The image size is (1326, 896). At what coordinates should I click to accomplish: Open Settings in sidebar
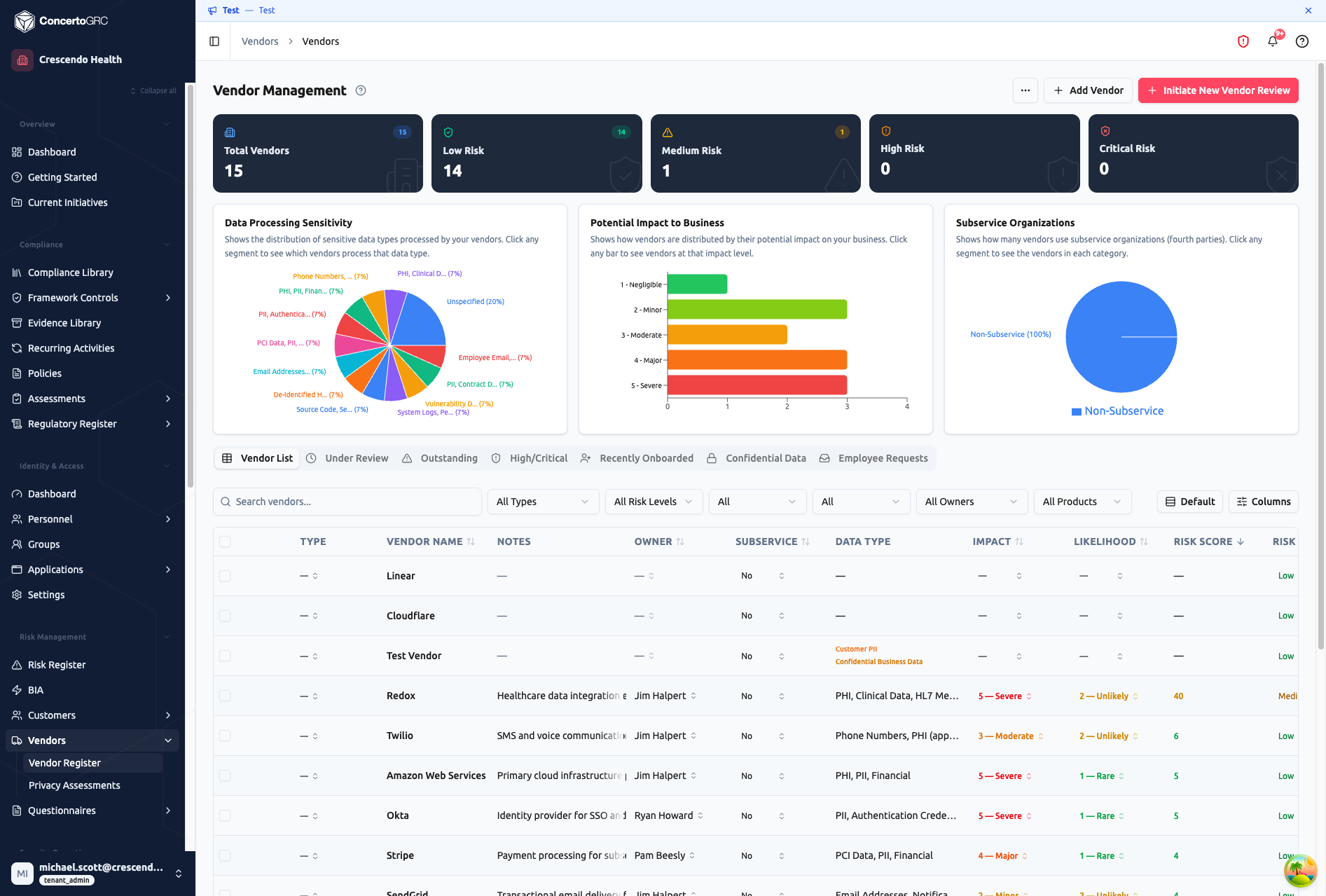click(x=46, y=595)
